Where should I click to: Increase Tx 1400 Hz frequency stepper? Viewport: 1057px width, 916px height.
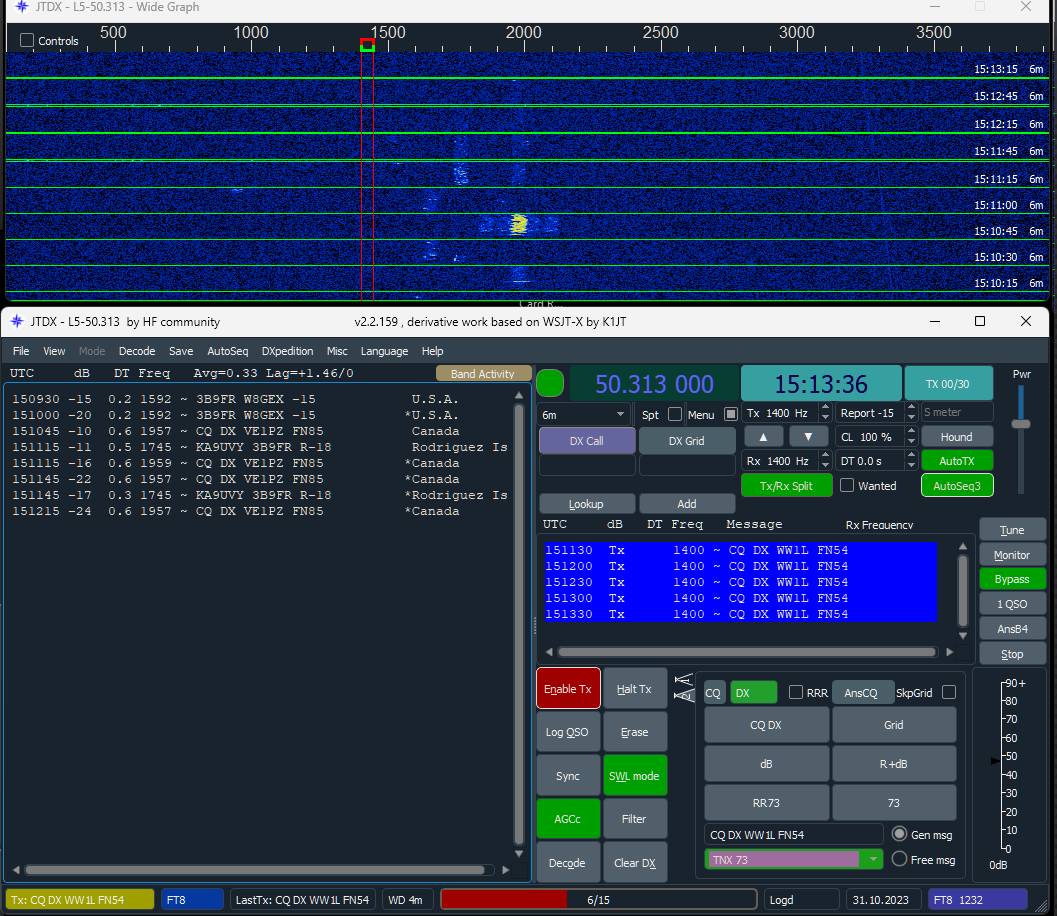pos(825,408)
